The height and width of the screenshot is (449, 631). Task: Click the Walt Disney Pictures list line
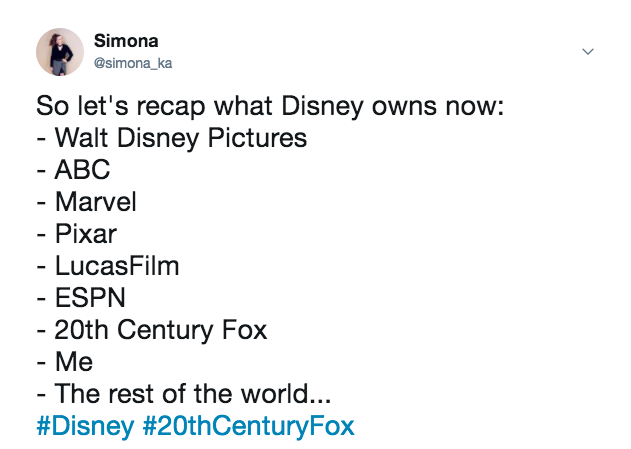click(x=172, y=138)
